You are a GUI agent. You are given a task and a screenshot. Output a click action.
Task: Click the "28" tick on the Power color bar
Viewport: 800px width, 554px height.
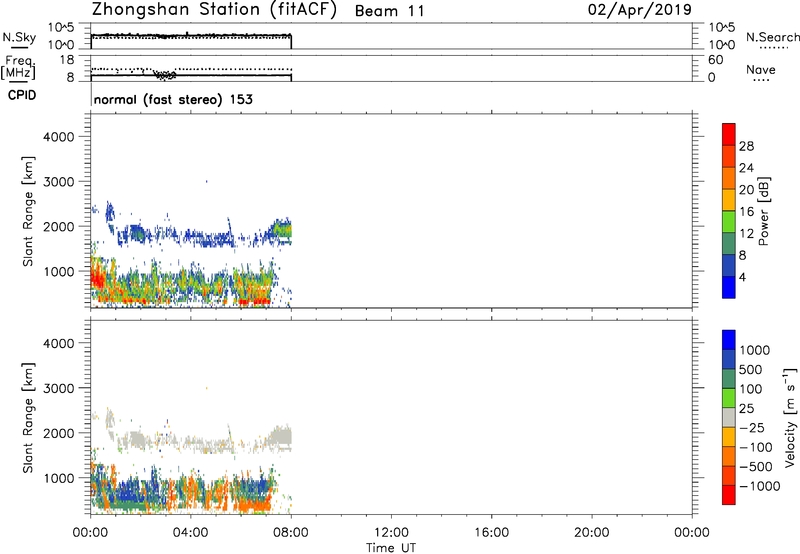pyautogui.click(x=746, y=146)
